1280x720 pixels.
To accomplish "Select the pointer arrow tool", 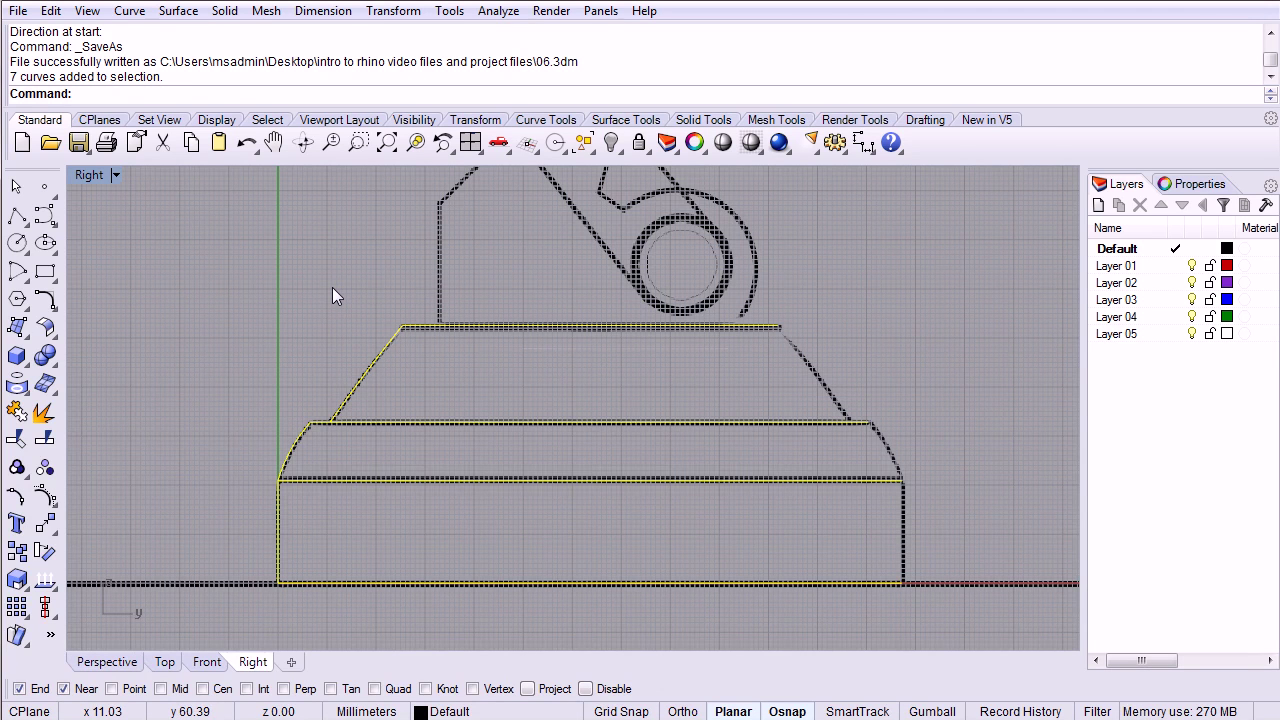I will [x=17, y=187].
